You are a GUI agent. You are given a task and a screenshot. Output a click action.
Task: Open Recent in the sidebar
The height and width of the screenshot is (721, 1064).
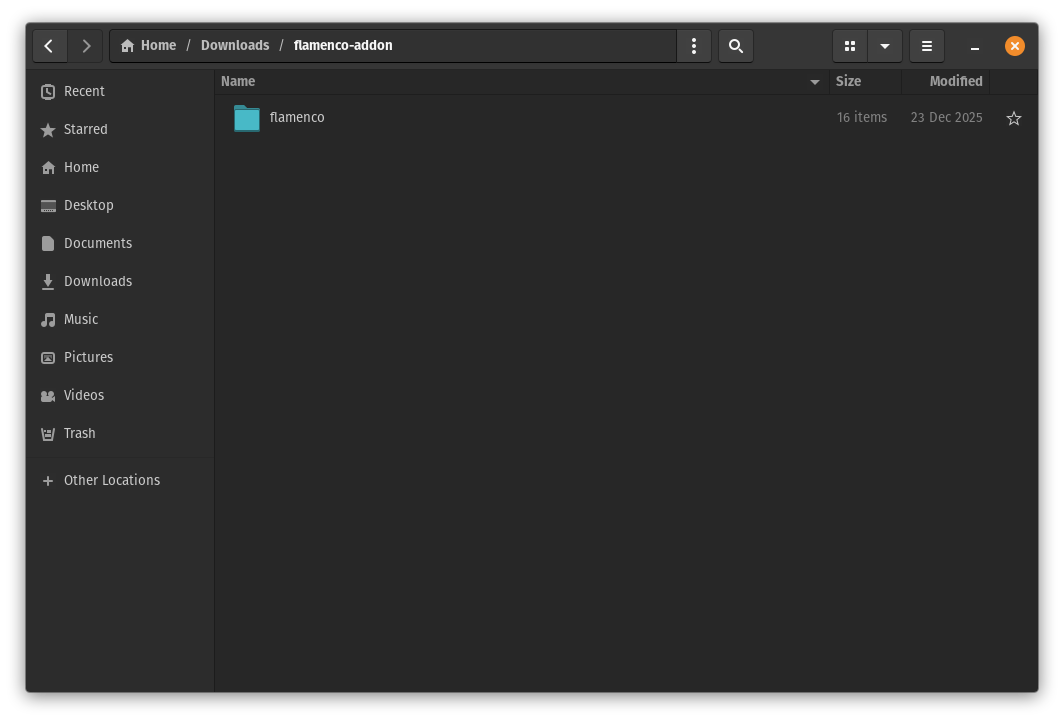coord(84,91)
